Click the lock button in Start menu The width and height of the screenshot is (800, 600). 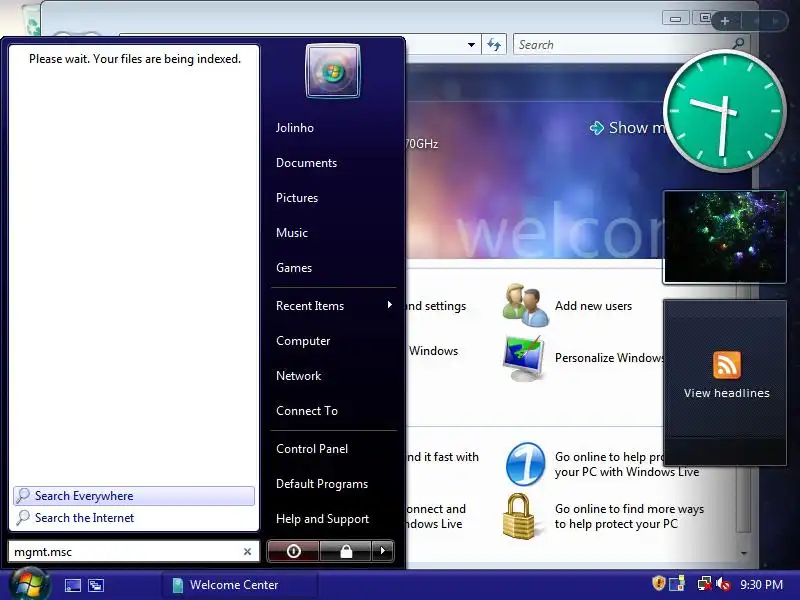point(346,551)
